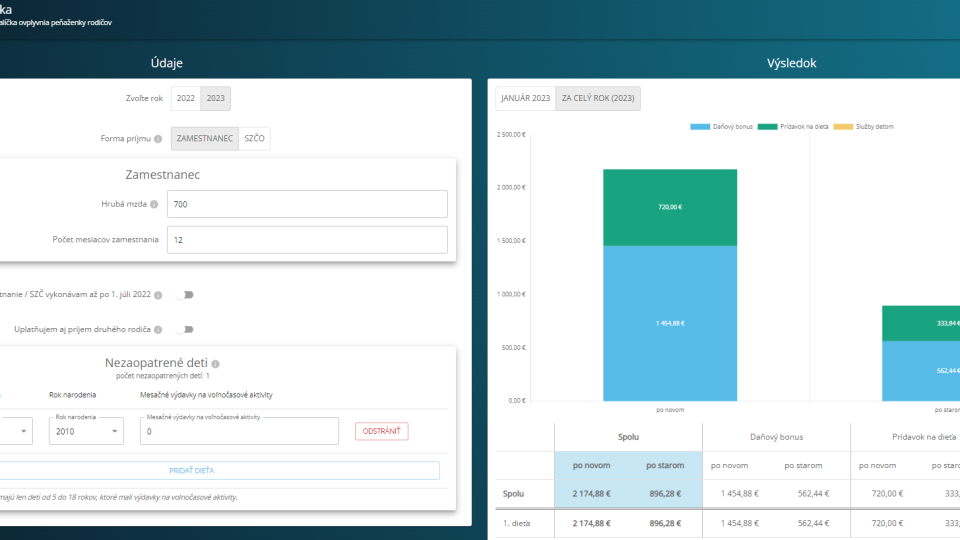Enable Uplatňujem aj príjem druhého rodiča switch
The image size is (960, 540).
[186, 329]
